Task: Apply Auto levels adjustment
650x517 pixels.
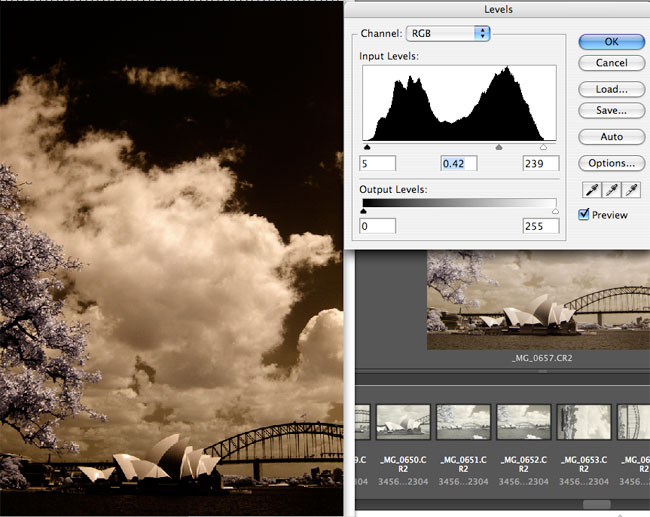Action: coord(611,137)
